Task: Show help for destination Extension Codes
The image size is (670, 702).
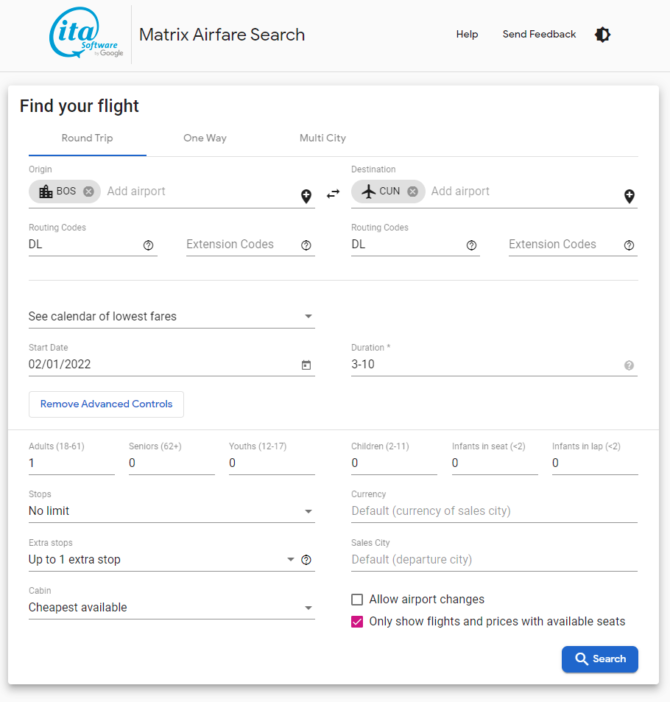Action: coord(629,245)
